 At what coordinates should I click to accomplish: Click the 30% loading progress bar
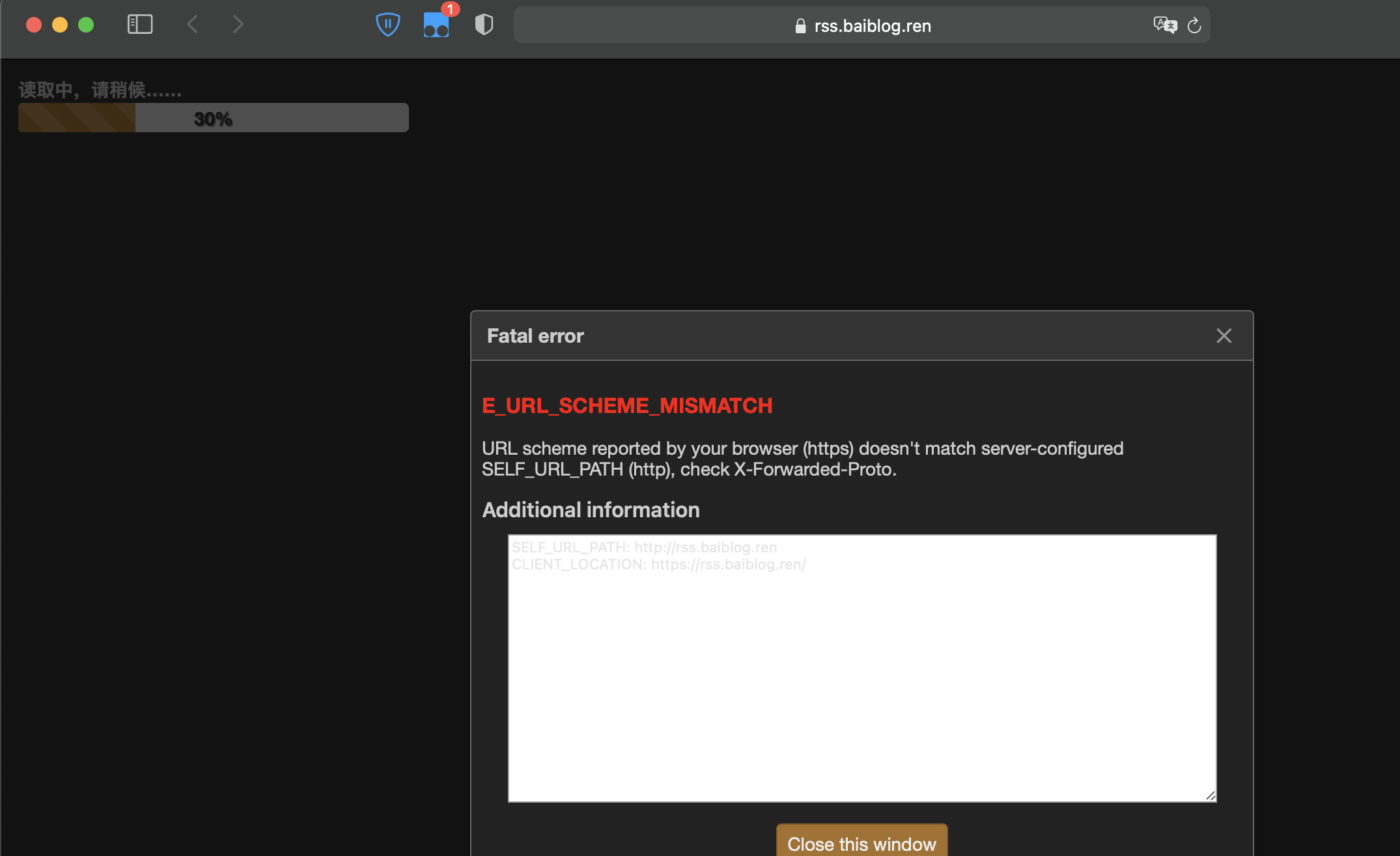[x=214, y=118]
